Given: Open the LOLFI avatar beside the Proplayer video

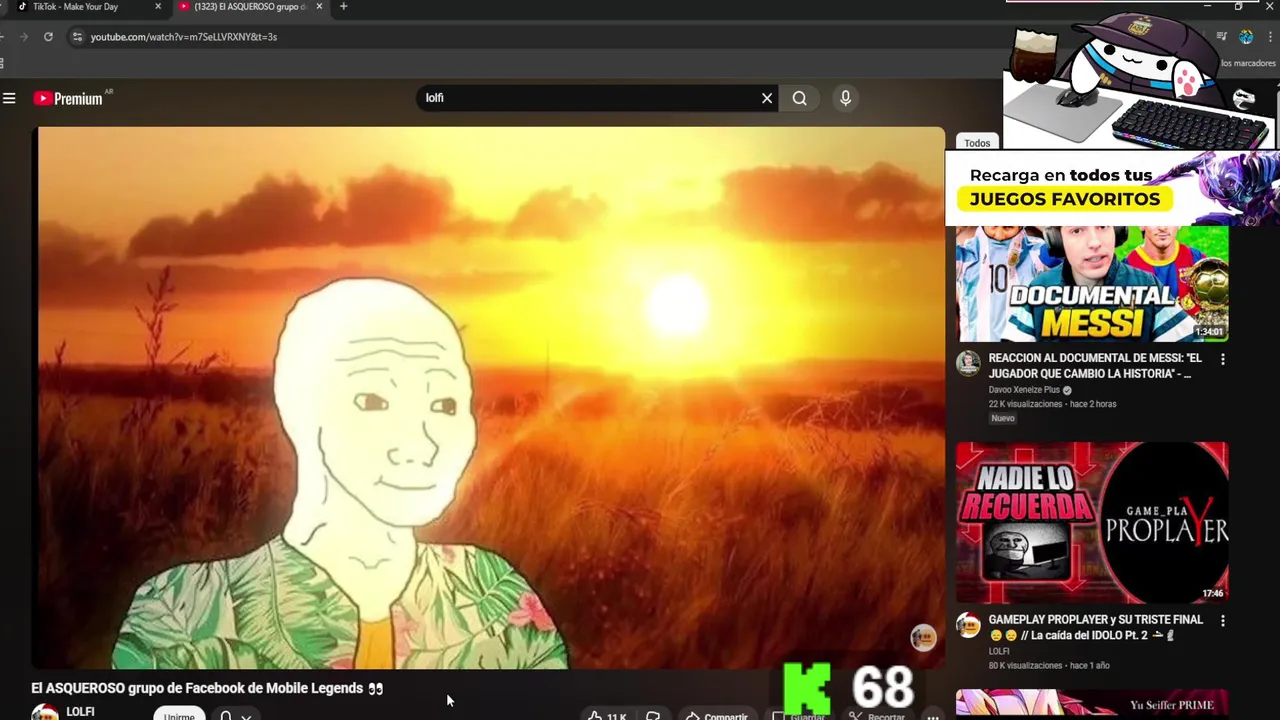Looking at the screenshot, I should [x=968, y=626].
